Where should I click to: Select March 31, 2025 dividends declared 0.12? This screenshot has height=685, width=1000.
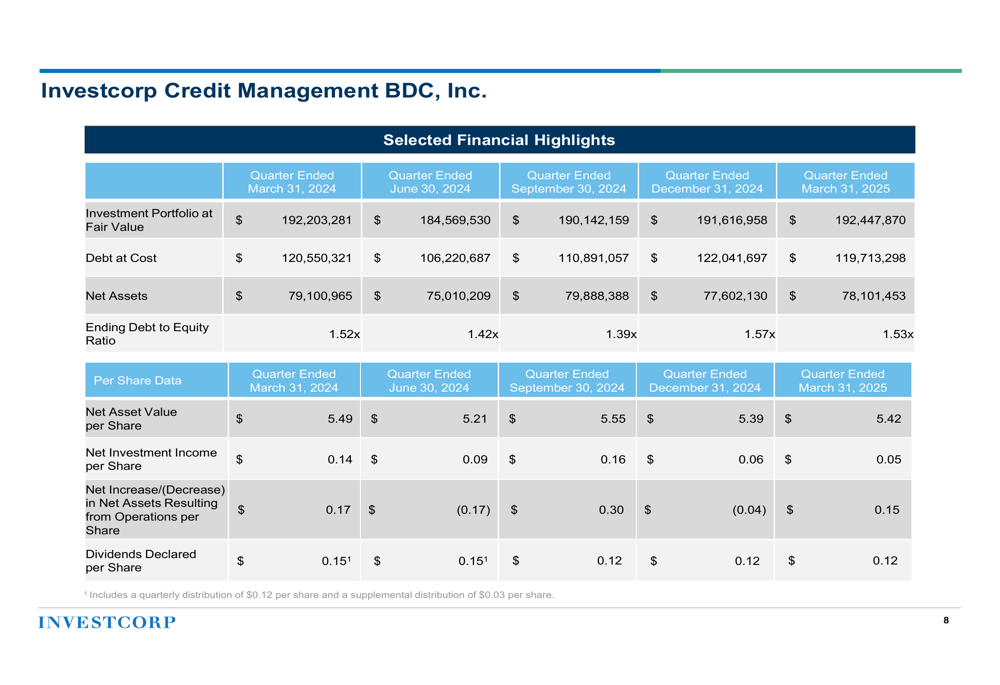pos(885,561)
